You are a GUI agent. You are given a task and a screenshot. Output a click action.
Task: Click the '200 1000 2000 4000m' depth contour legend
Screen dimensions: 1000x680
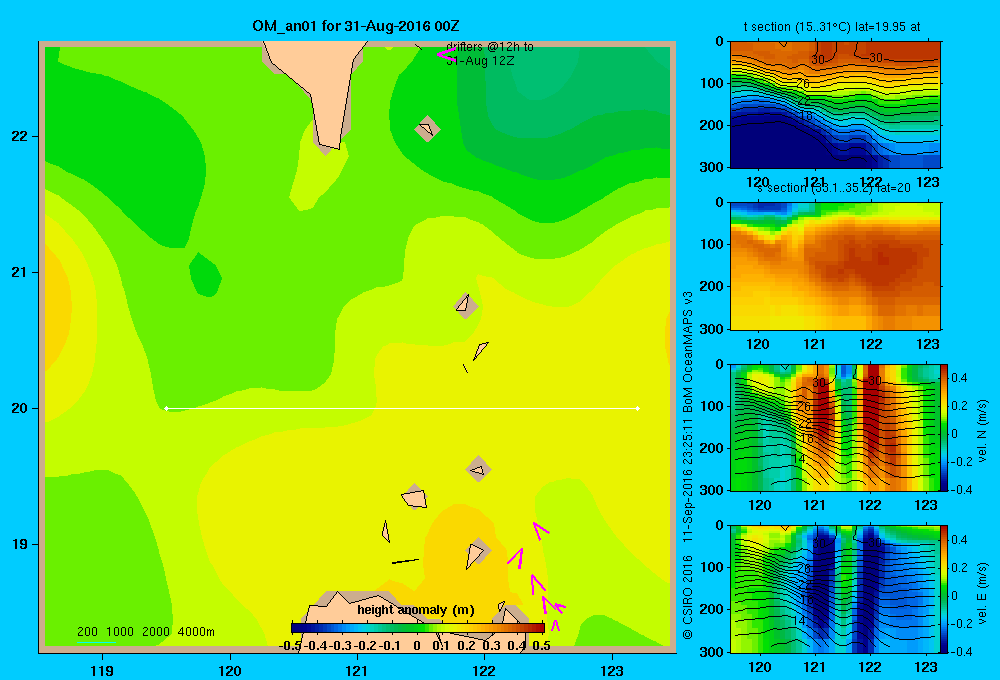145,632
